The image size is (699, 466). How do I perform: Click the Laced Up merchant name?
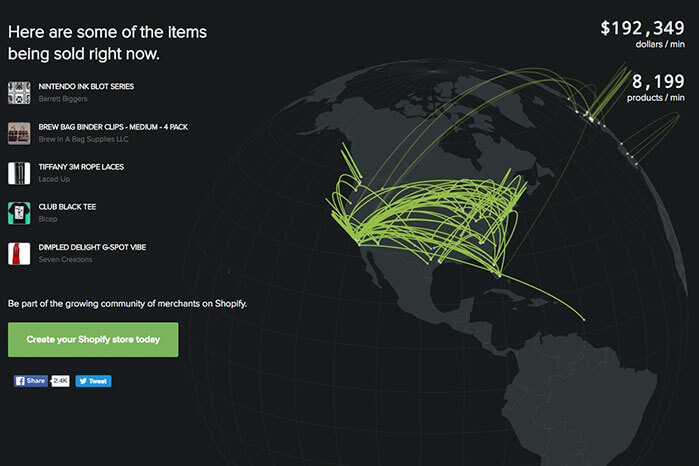[54, 179]
